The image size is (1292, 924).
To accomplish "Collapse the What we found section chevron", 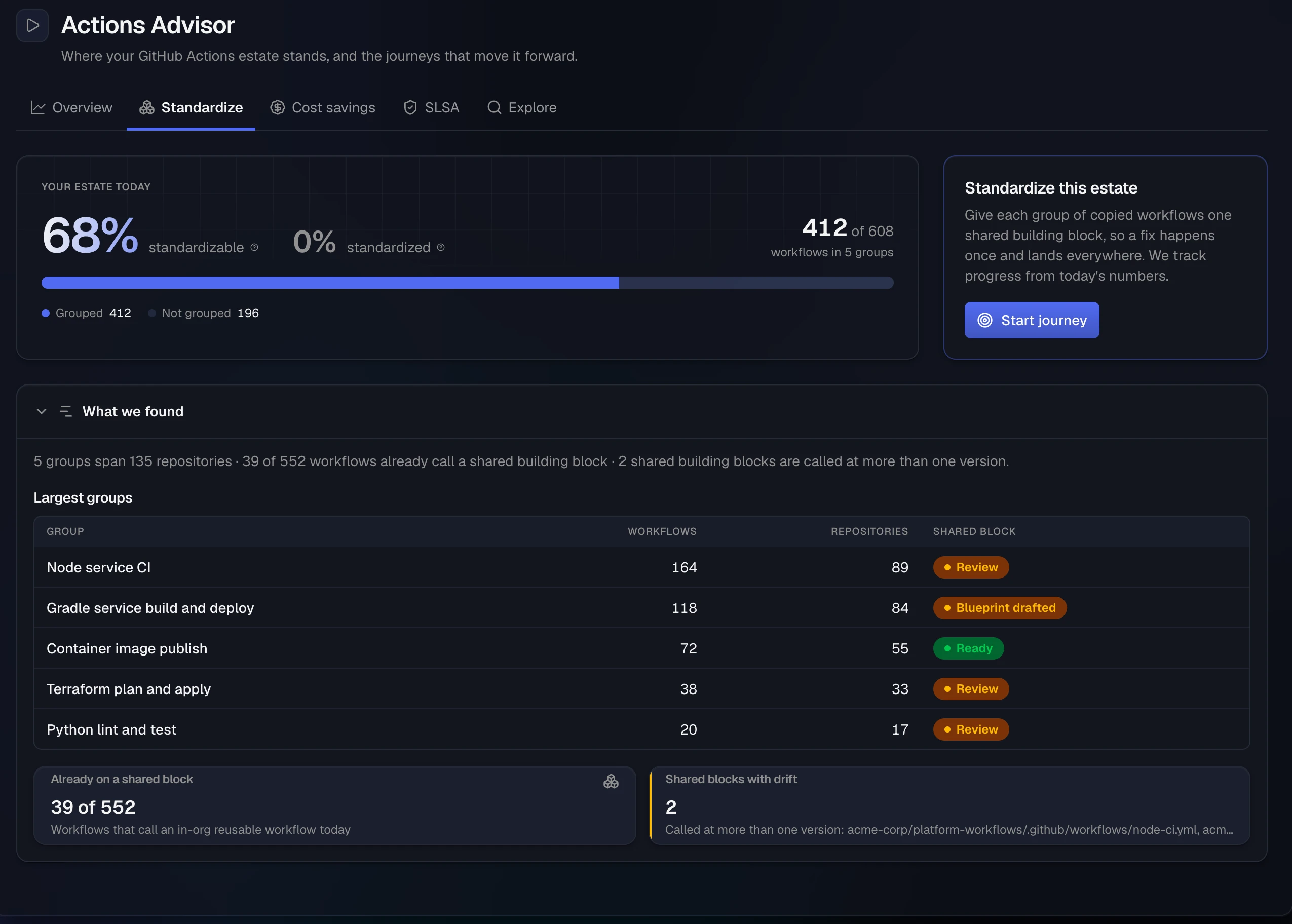I will pyautogui.click(x=42, y=411).
